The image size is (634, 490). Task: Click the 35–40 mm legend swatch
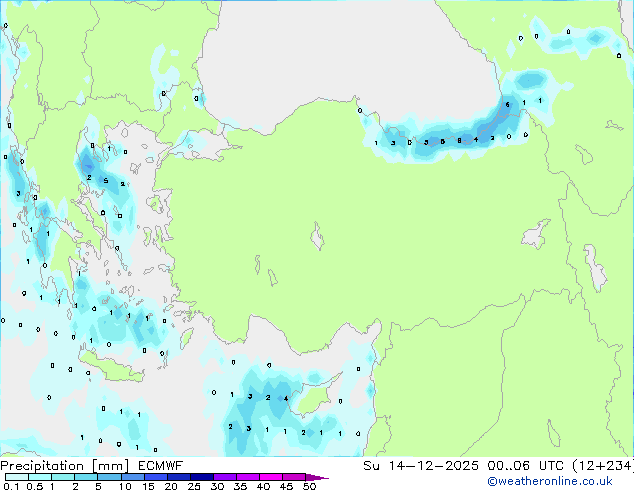click(247, 477)
